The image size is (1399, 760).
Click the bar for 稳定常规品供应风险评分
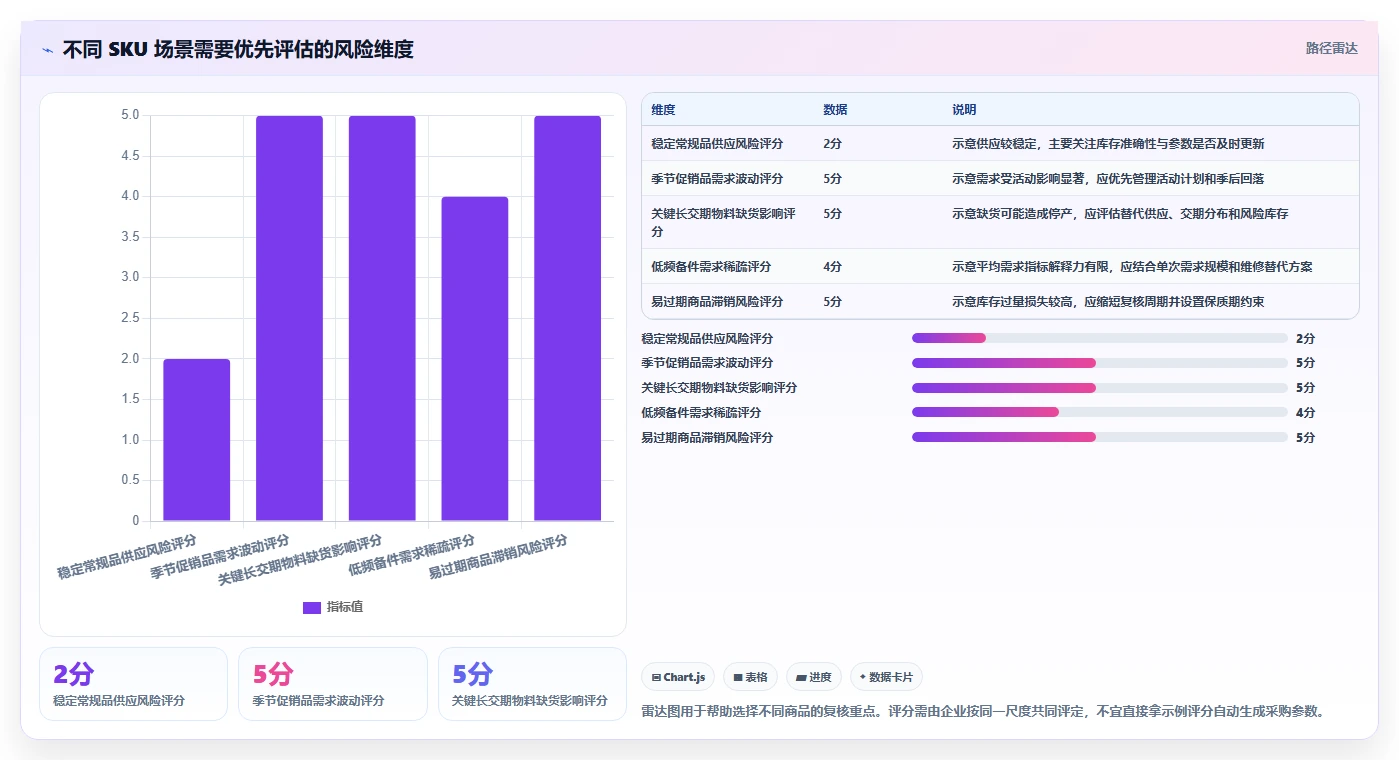coord(197,440)
